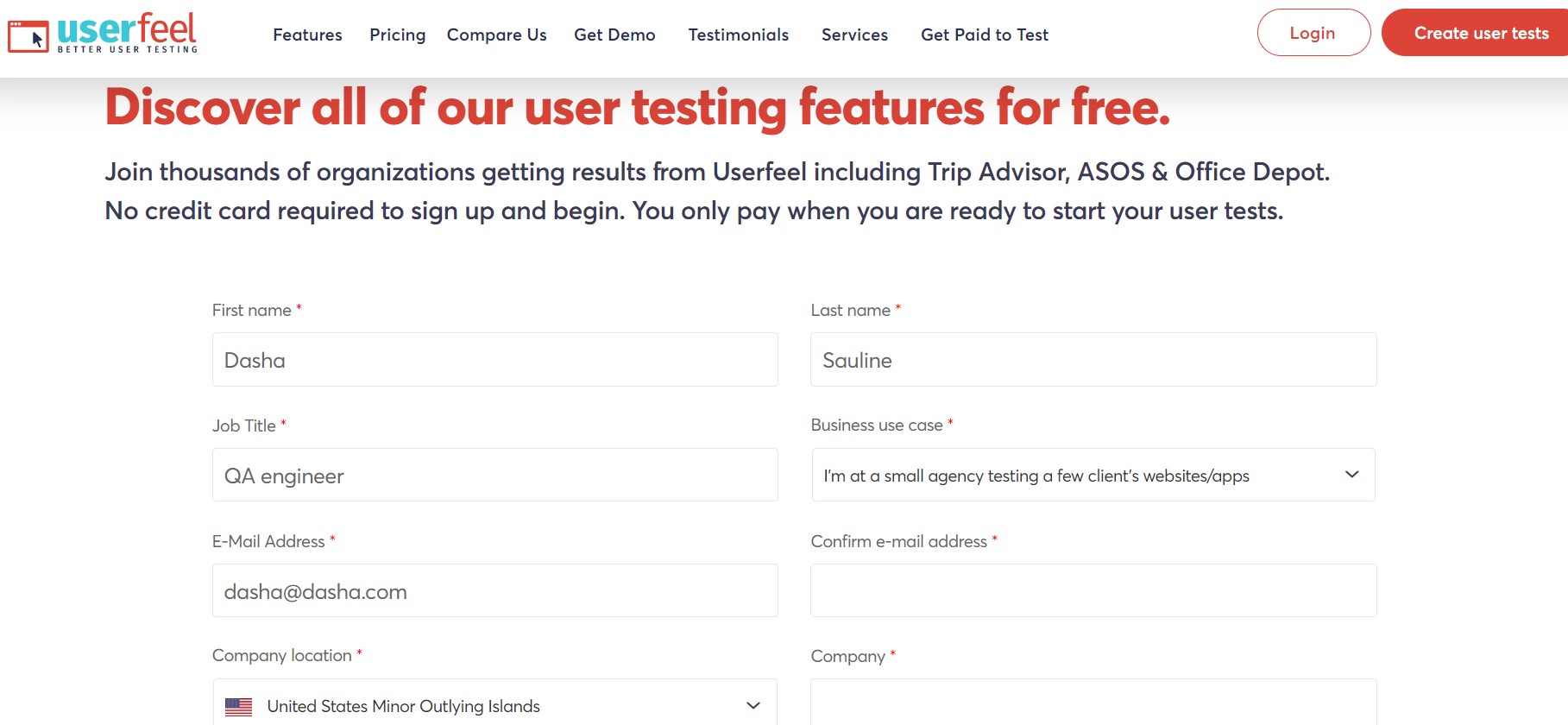Open the Business use case dropdown
This screenshot has height=725, width=1568.
1093,475
